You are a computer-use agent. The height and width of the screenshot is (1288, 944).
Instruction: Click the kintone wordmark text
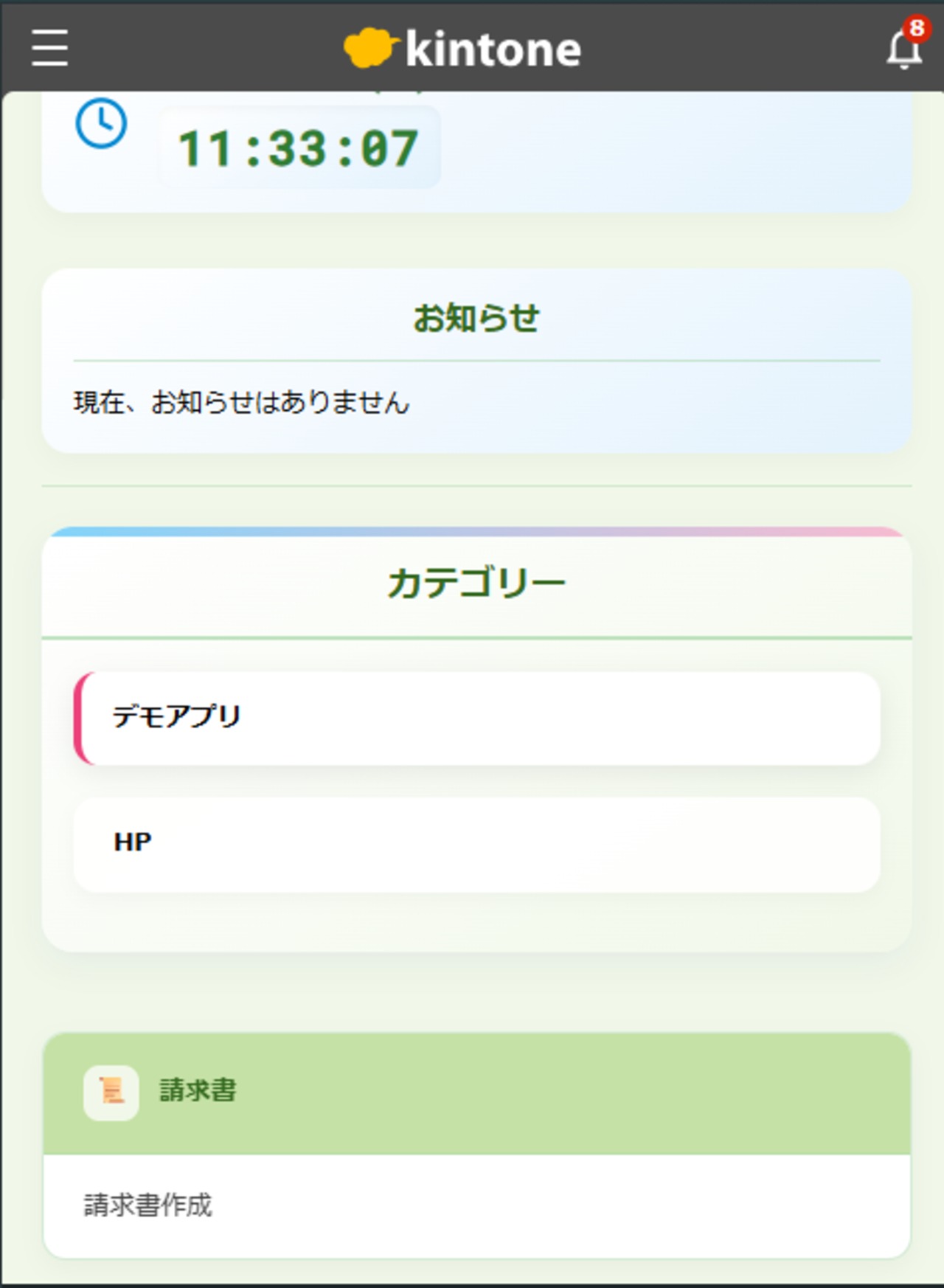493,49
